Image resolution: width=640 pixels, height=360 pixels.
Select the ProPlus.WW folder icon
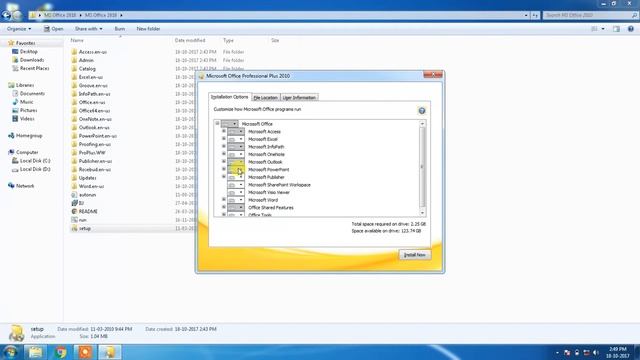(x=74, y=153)
